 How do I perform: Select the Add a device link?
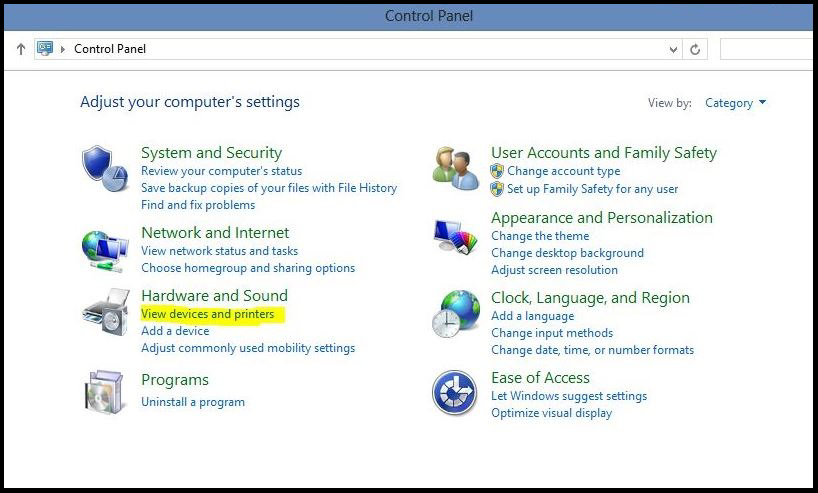click(x=175, y=331)
